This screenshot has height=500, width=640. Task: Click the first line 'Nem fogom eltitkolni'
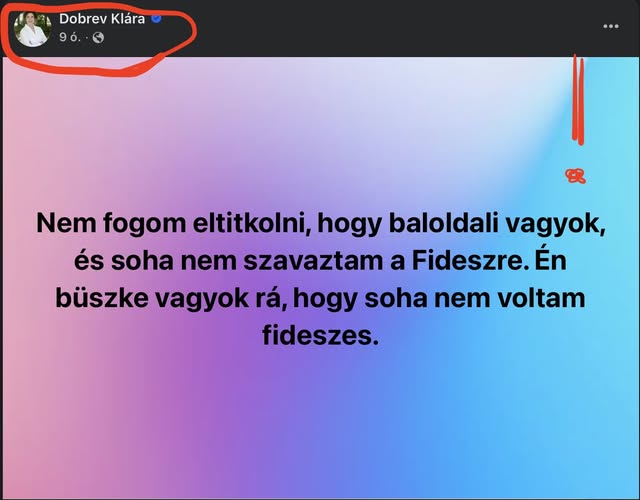pos(171,223)
